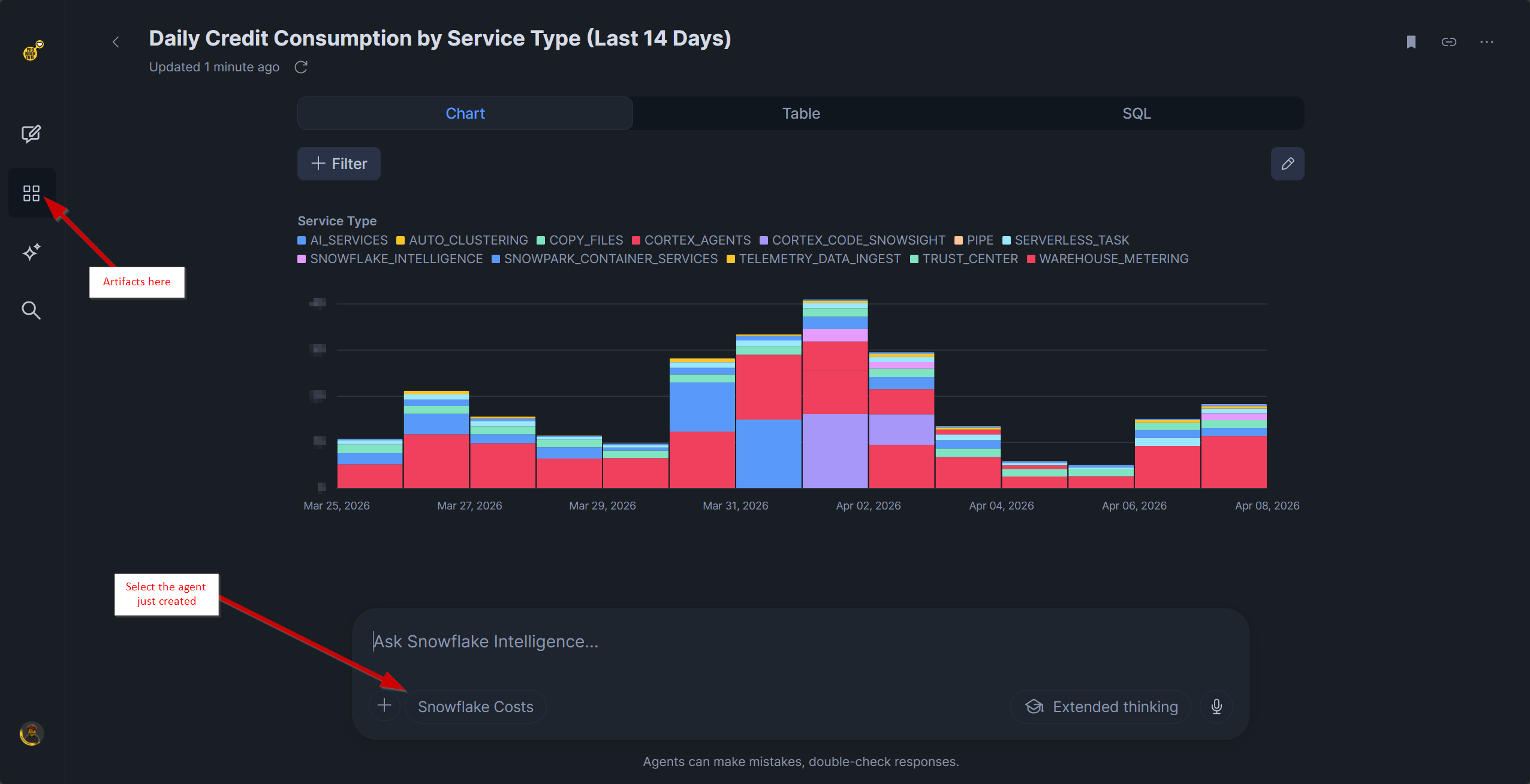The image size is (1530, 784).
Task: Click the pencil edit chart icon
Action: (1287, 164)
